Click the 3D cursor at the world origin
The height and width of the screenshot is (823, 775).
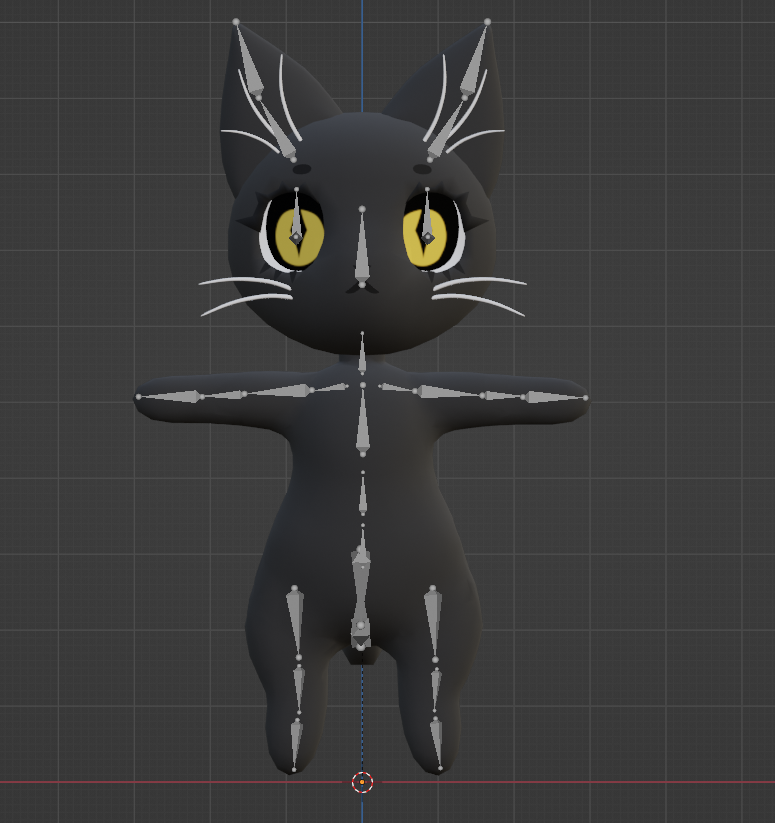pyautogui.click(x=362, y=782)
